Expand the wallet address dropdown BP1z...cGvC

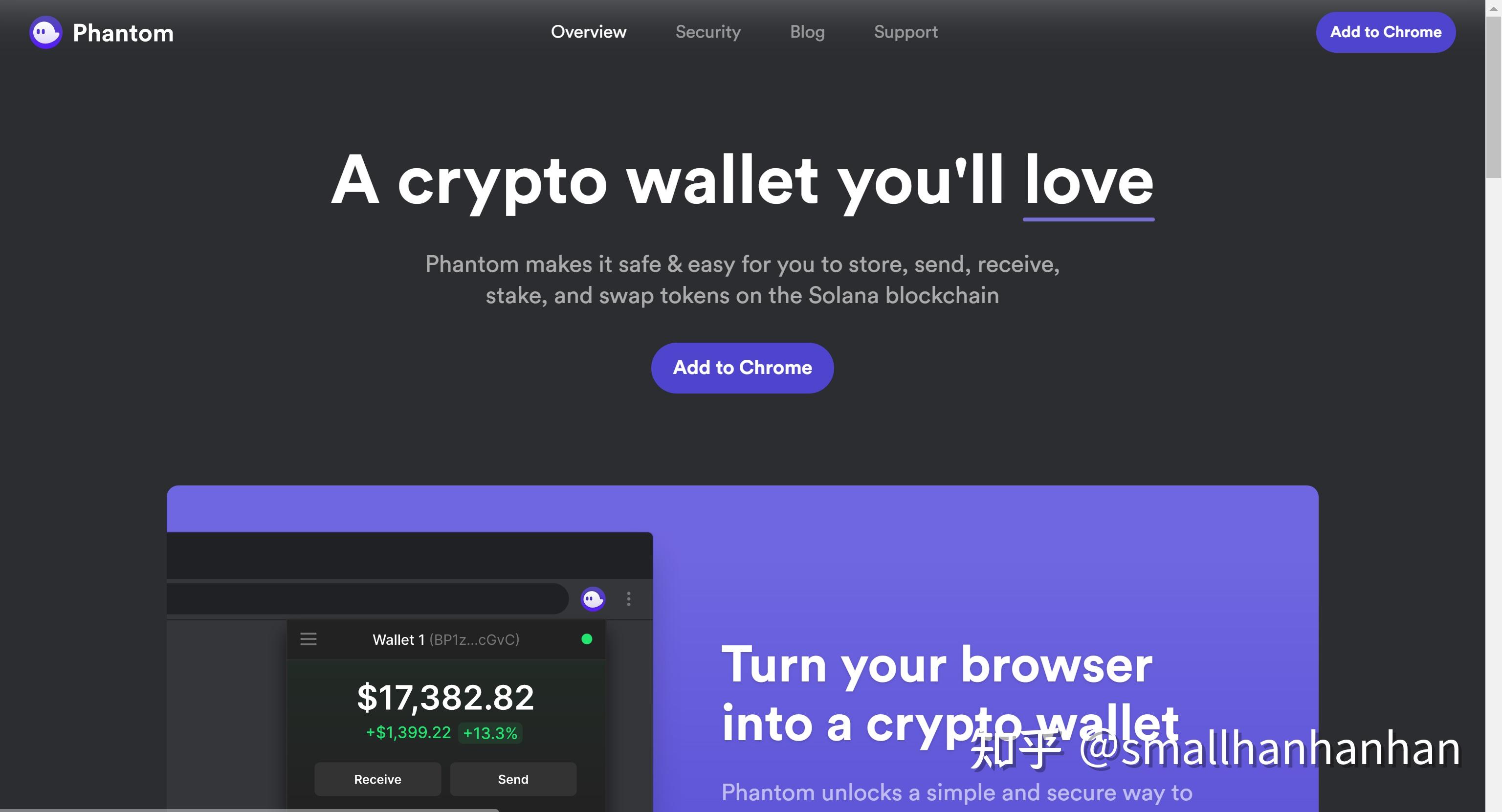(x=446, y=639)
